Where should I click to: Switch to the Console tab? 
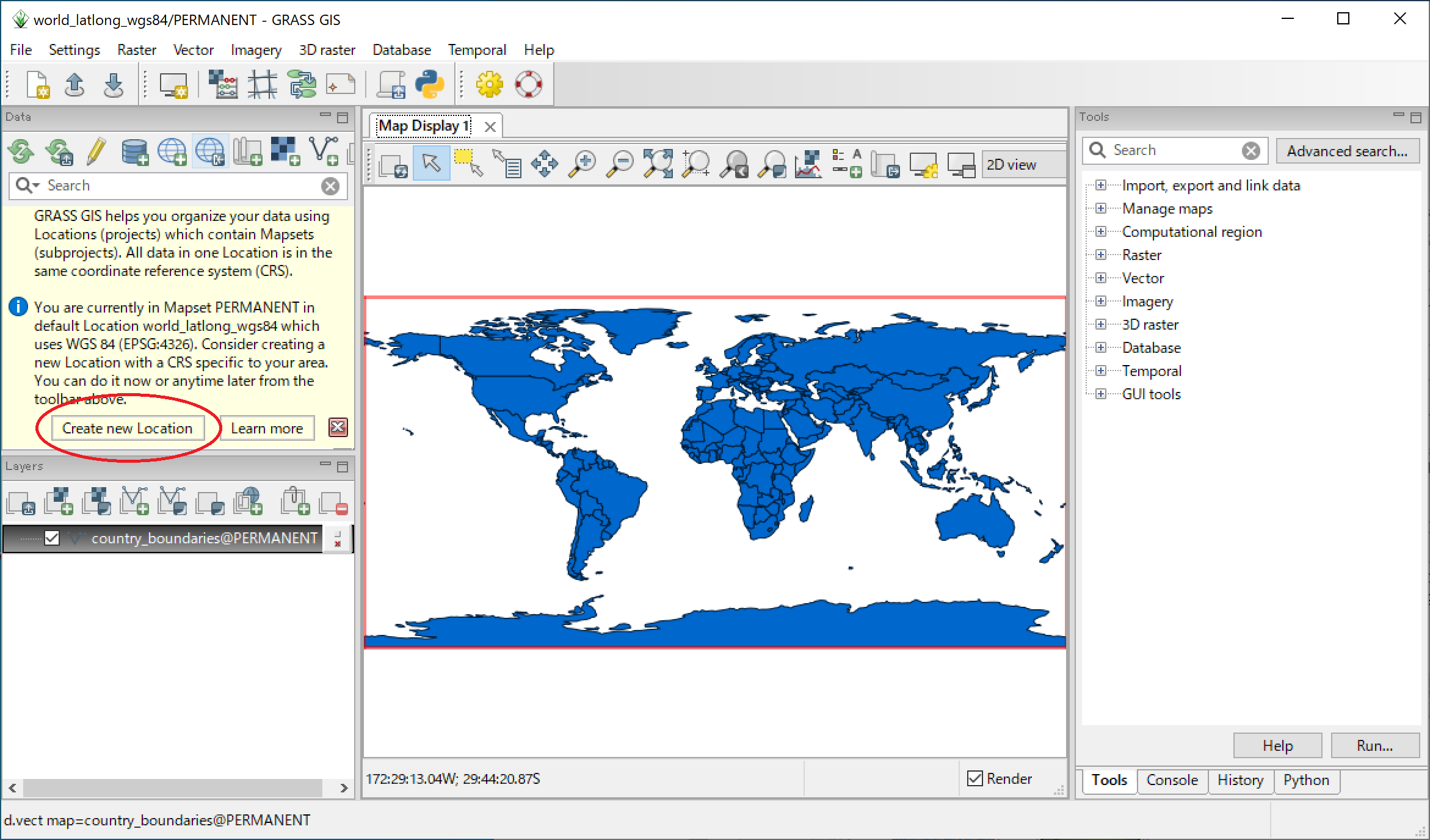click(1172, 780)
